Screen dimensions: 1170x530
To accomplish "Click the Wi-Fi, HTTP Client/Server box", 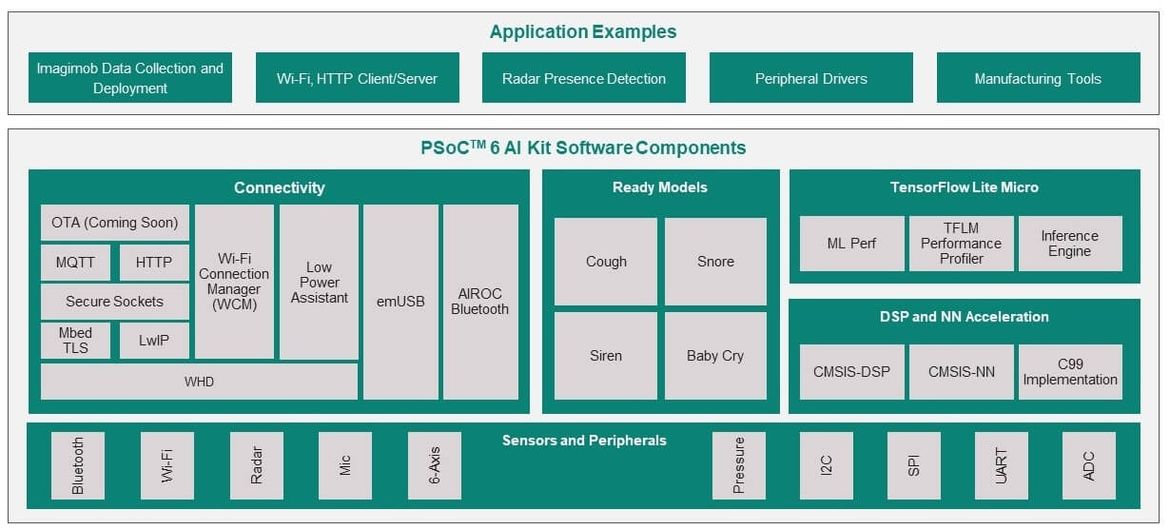I will click(x=357, y=78).
